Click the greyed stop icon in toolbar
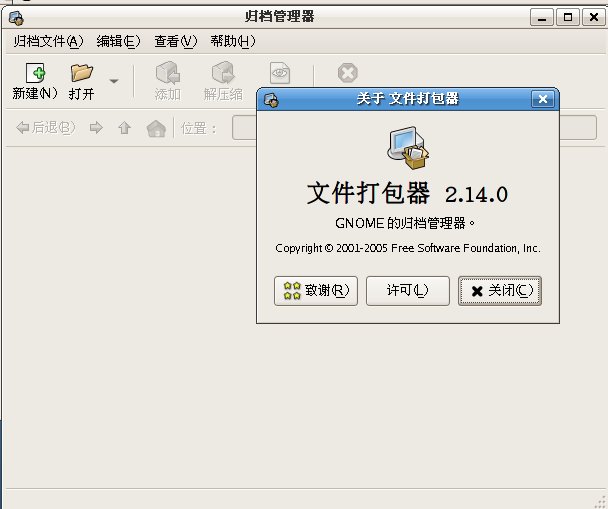This screenshot has width=608, height=509. click(x=347, y=73)
